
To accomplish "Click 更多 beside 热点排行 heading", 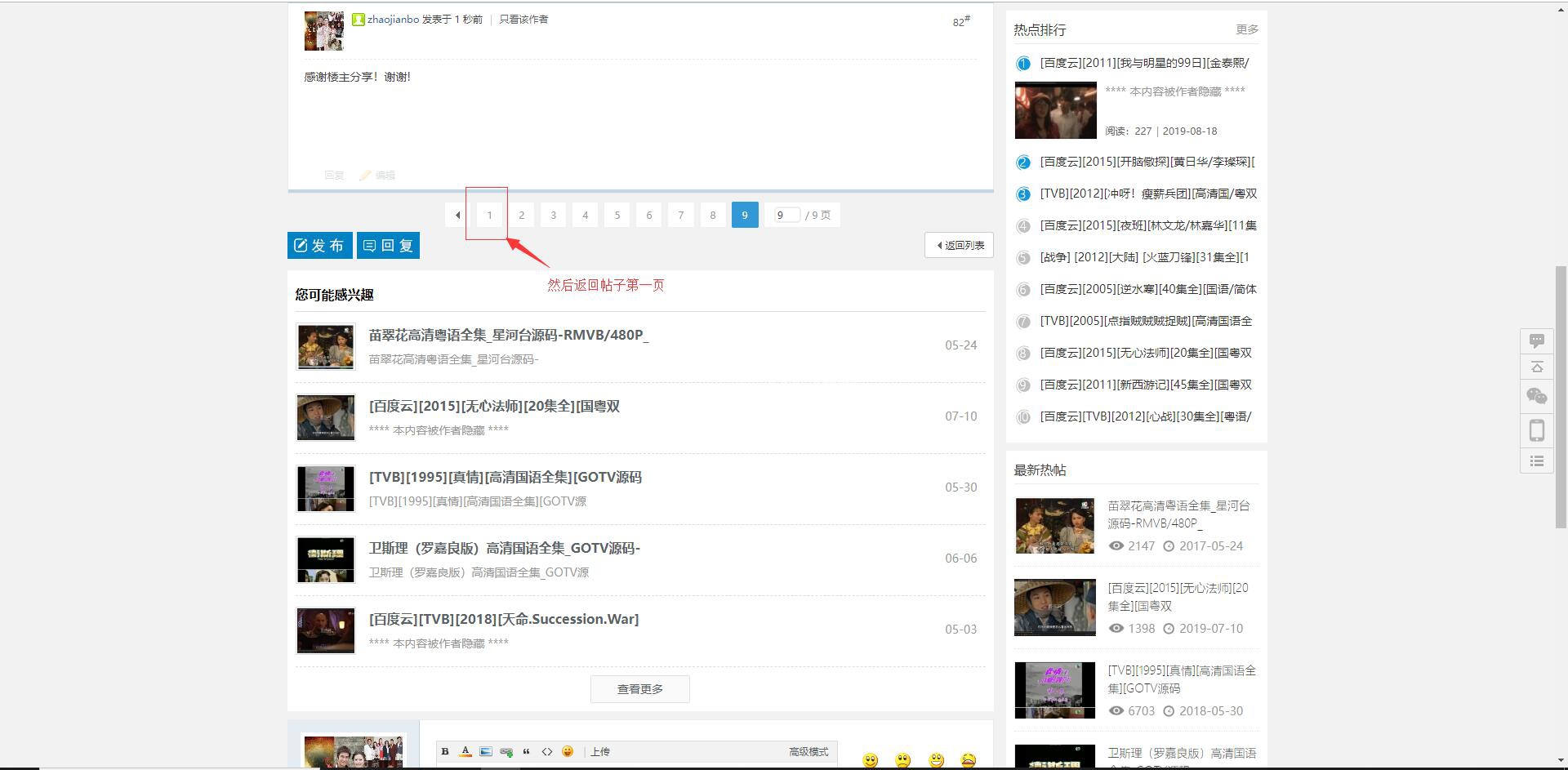I will coord(1247,29).
